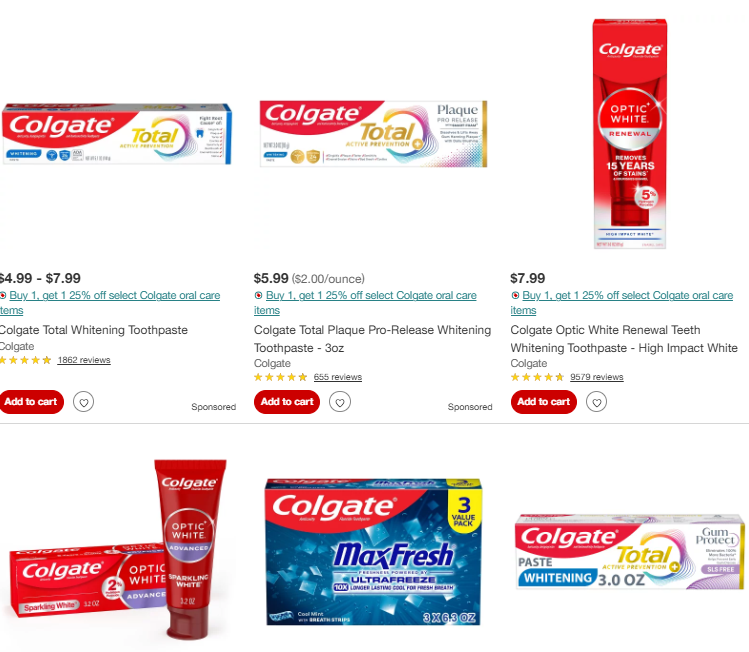Add Colgate Total Whitening Toothpaste to cart
This screenshot has height=652, width=749.
point(31,402)
